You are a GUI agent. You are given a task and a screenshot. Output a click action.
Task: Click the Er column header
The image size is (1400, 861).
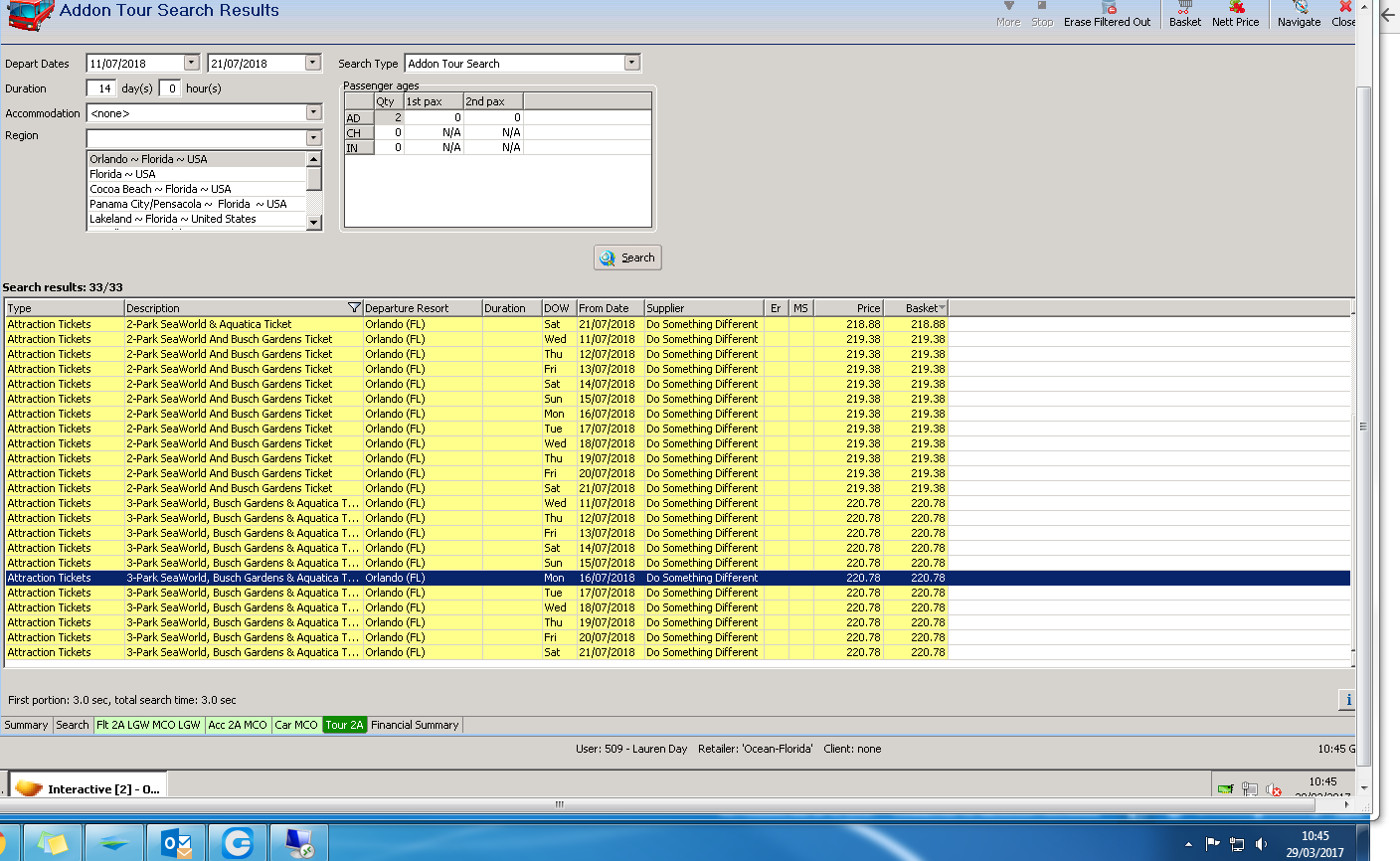pos(777,308)
